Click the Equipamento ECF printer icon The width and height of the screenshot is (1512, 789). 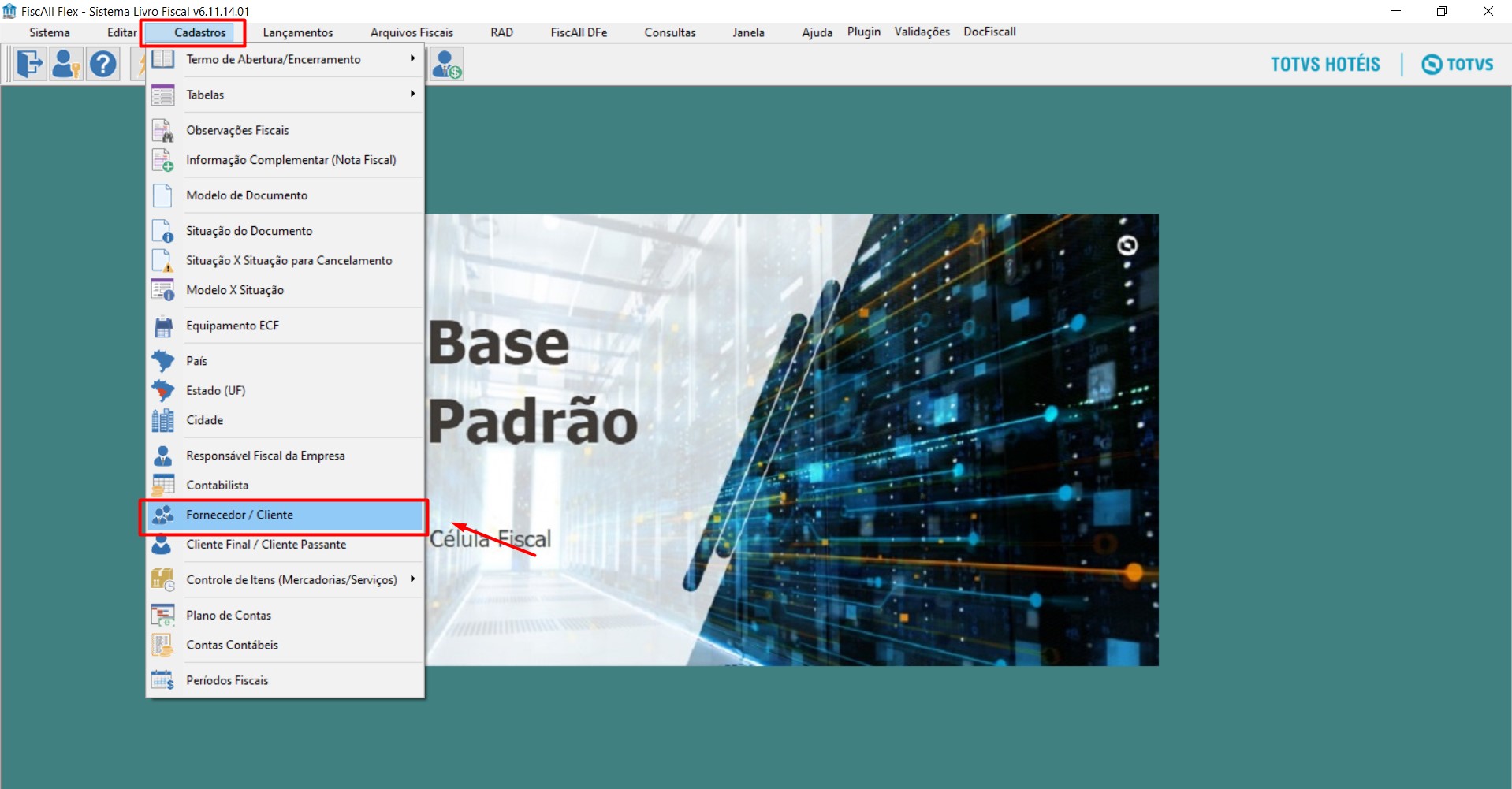pos(162,326)
